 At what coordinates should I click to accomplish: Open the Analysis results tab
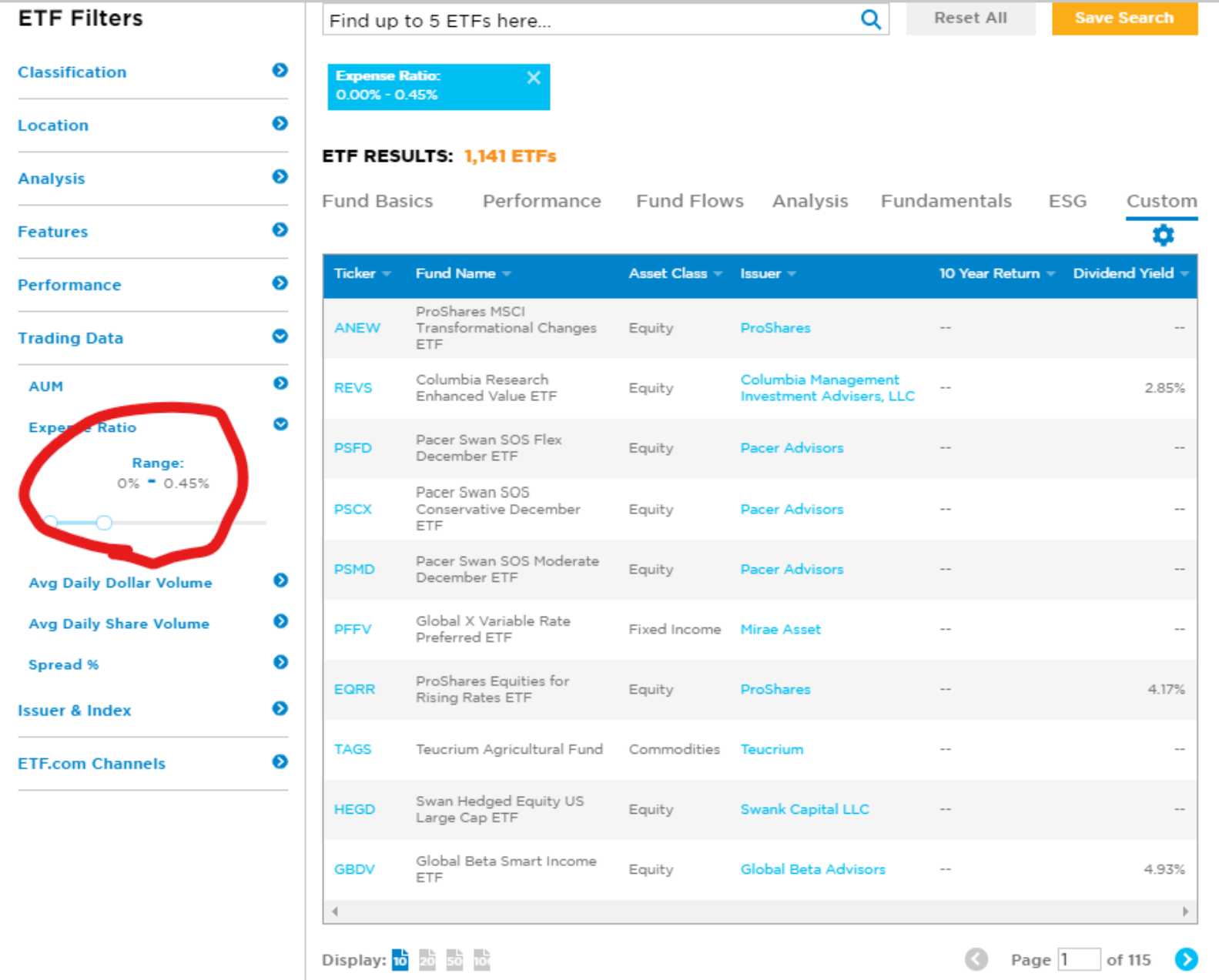pyautogui.click(x=810, y=201)
